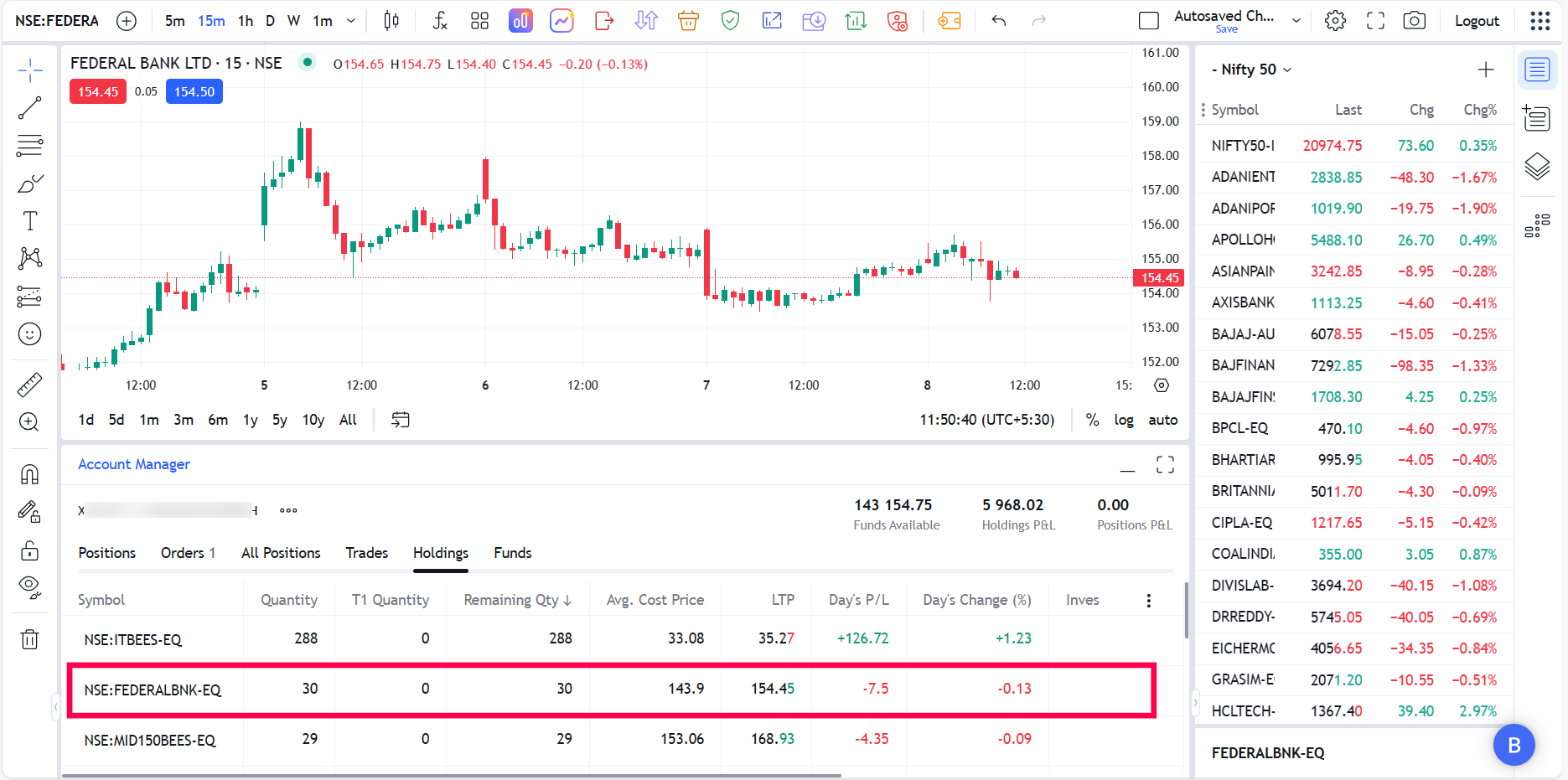Screen dimensions: 1568x780
Task: Switch to the Holdings tab
Action: click(x=441, y=553)
